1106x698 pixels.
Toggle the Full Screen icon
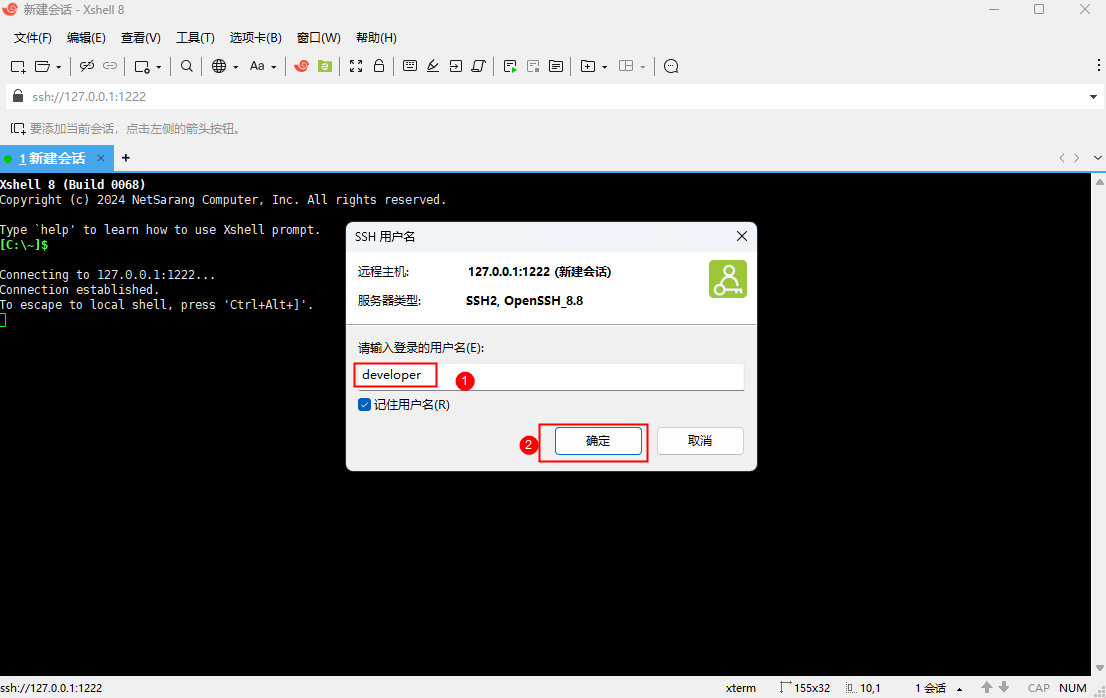point(356,66)
